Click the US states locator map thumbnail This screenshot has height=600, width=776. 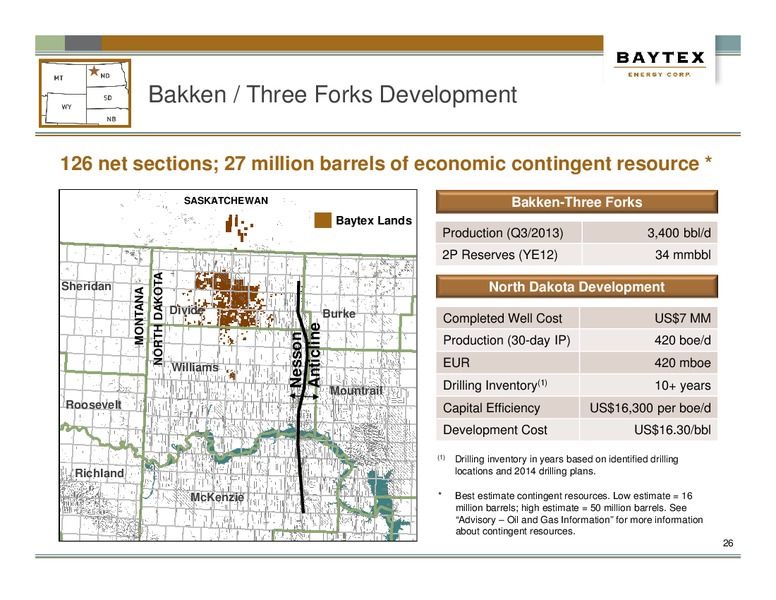pyautogui.click(x=85, y=93)
